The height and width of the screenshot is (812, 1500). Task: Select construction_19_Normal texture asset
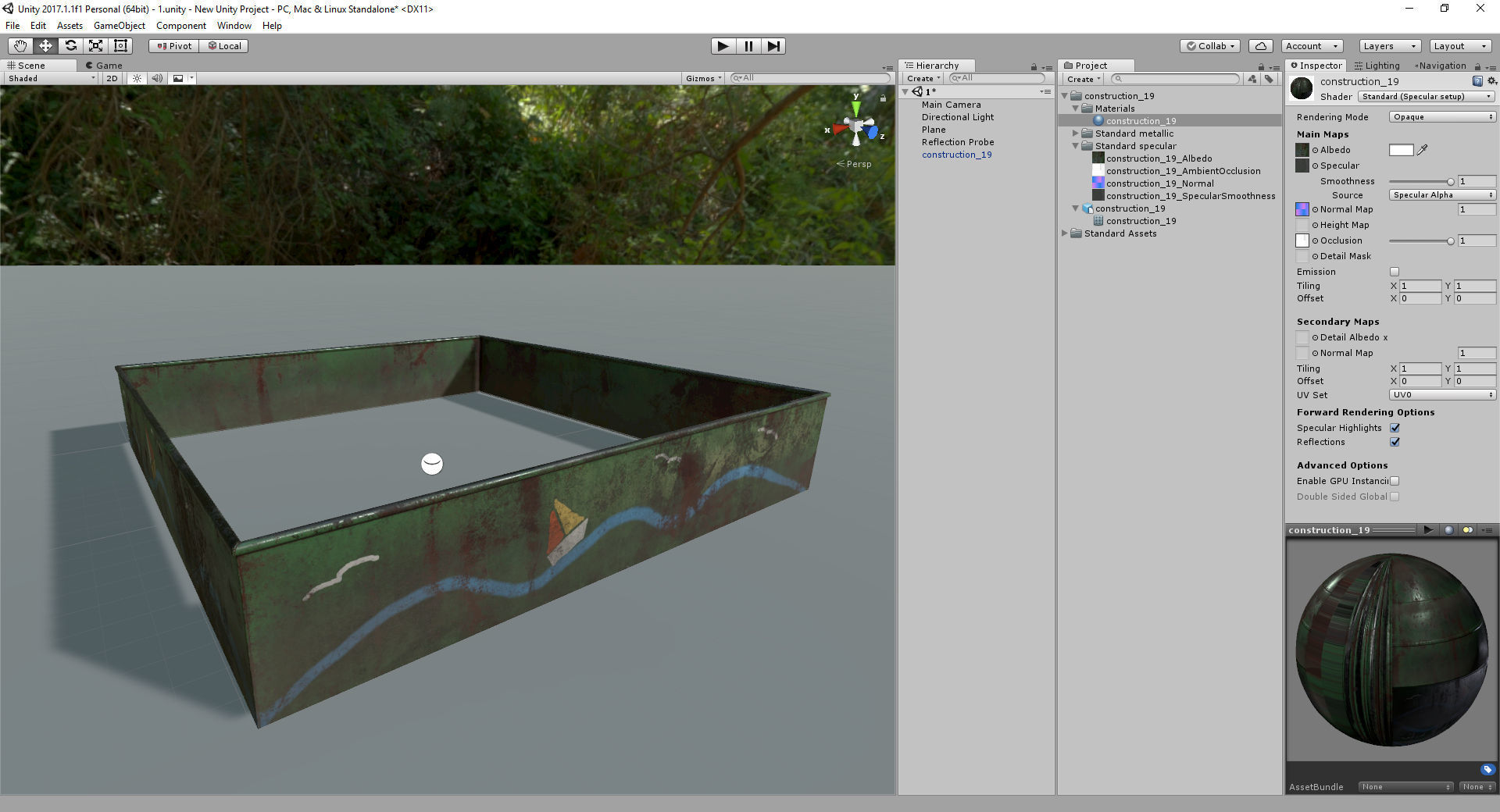[x=1159, y=183]
